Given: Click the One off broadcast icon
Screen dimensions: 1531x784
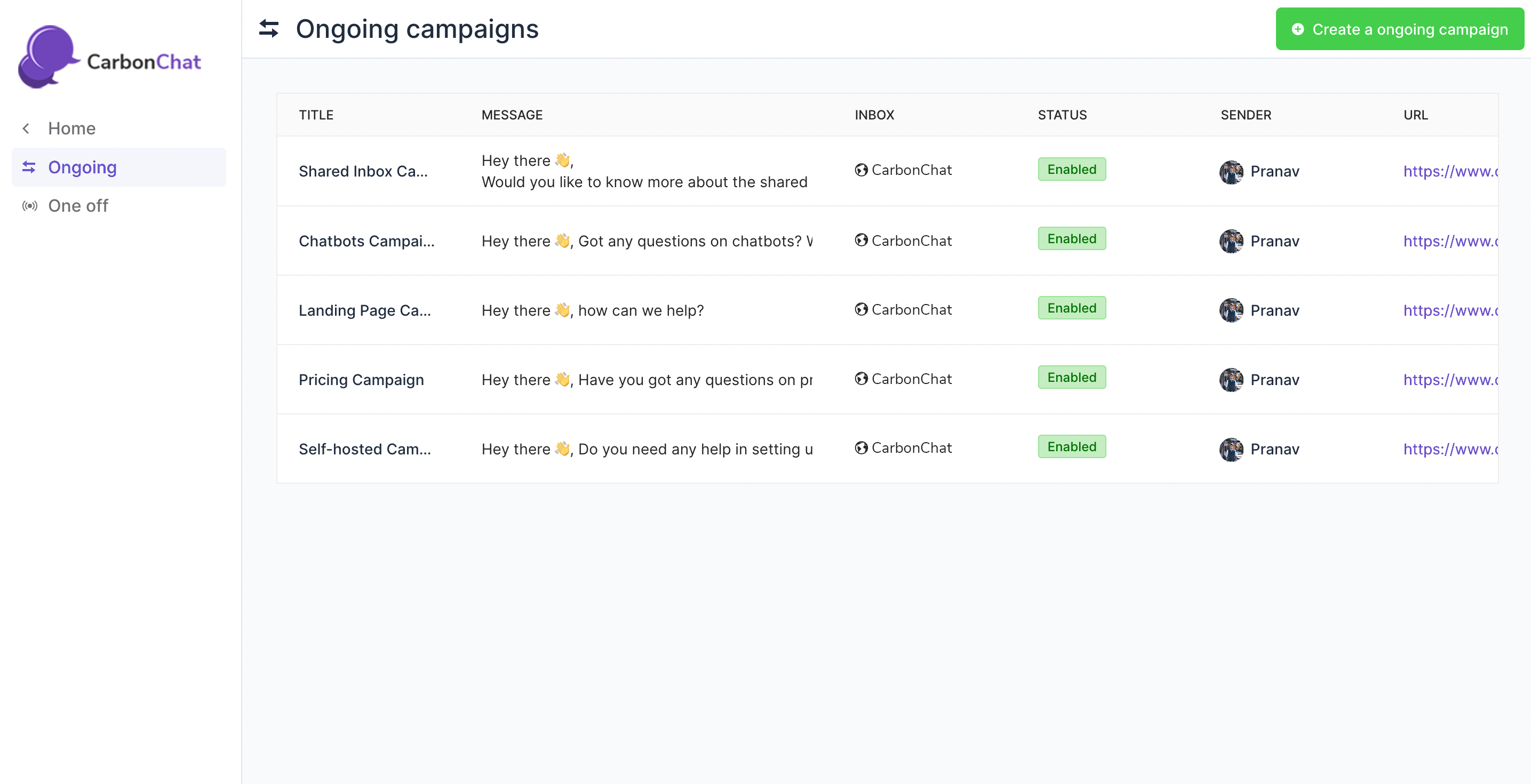Looking at the screenshot, I should point(29,206).
